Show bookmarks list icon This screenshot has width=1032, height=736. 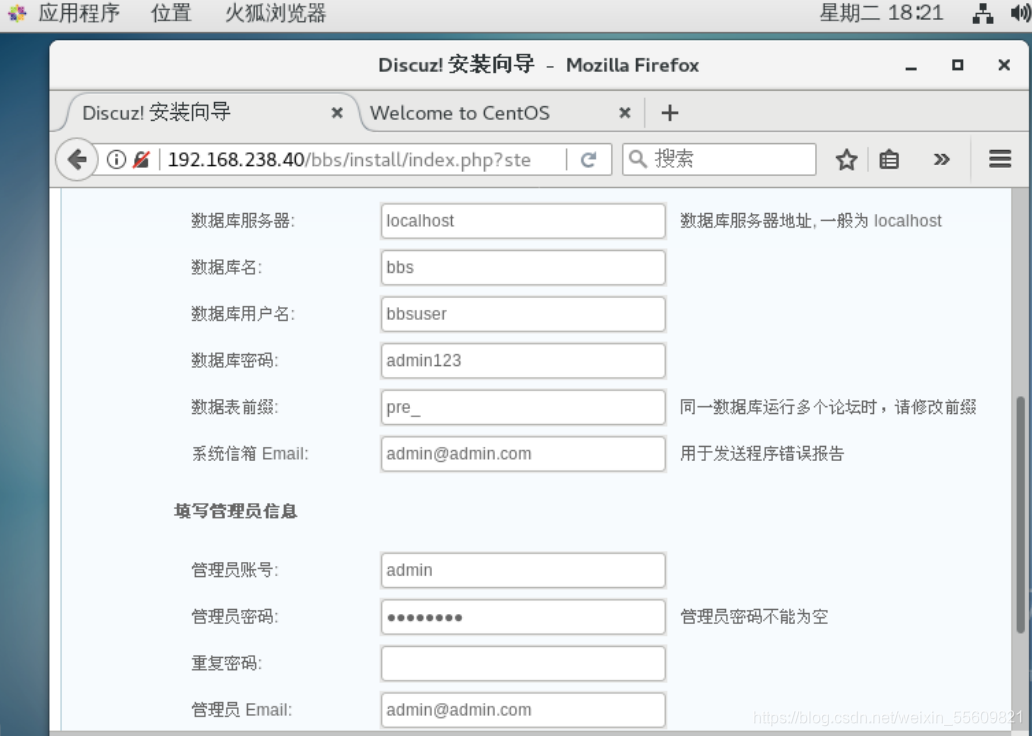coord(889,159)
